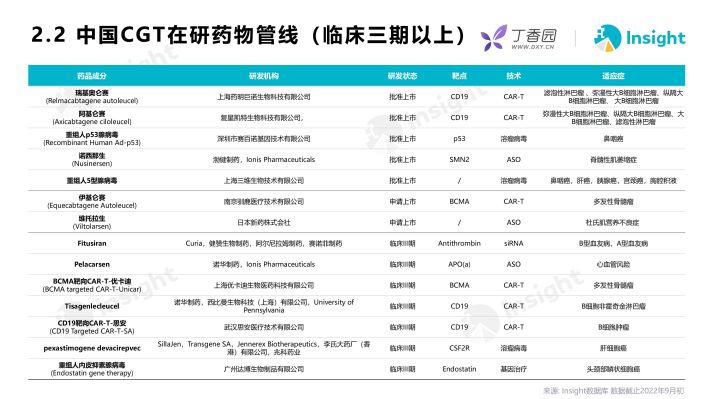Image resolution: width=710 pixels, height=399 pixels.
Task: Click the Insight logo icon
Action: tap(607, 38)
